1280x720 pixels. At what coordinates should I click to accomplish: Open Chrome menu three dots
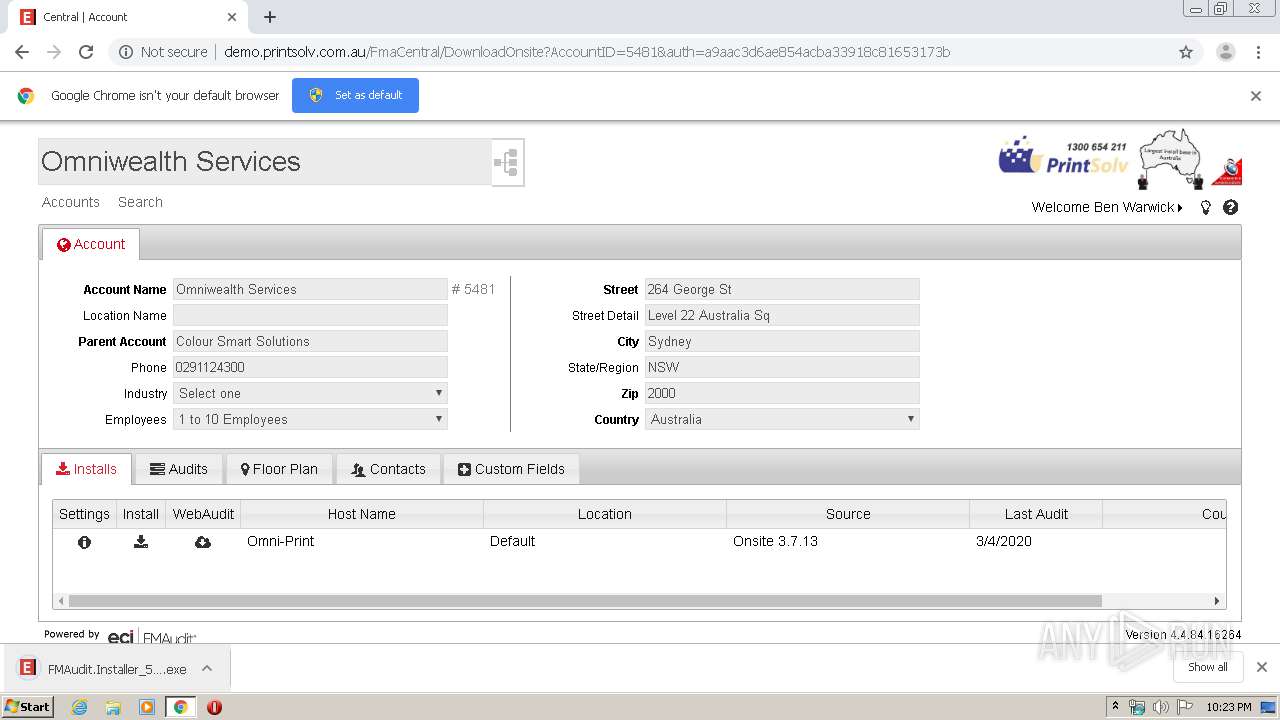(1259, 52)
